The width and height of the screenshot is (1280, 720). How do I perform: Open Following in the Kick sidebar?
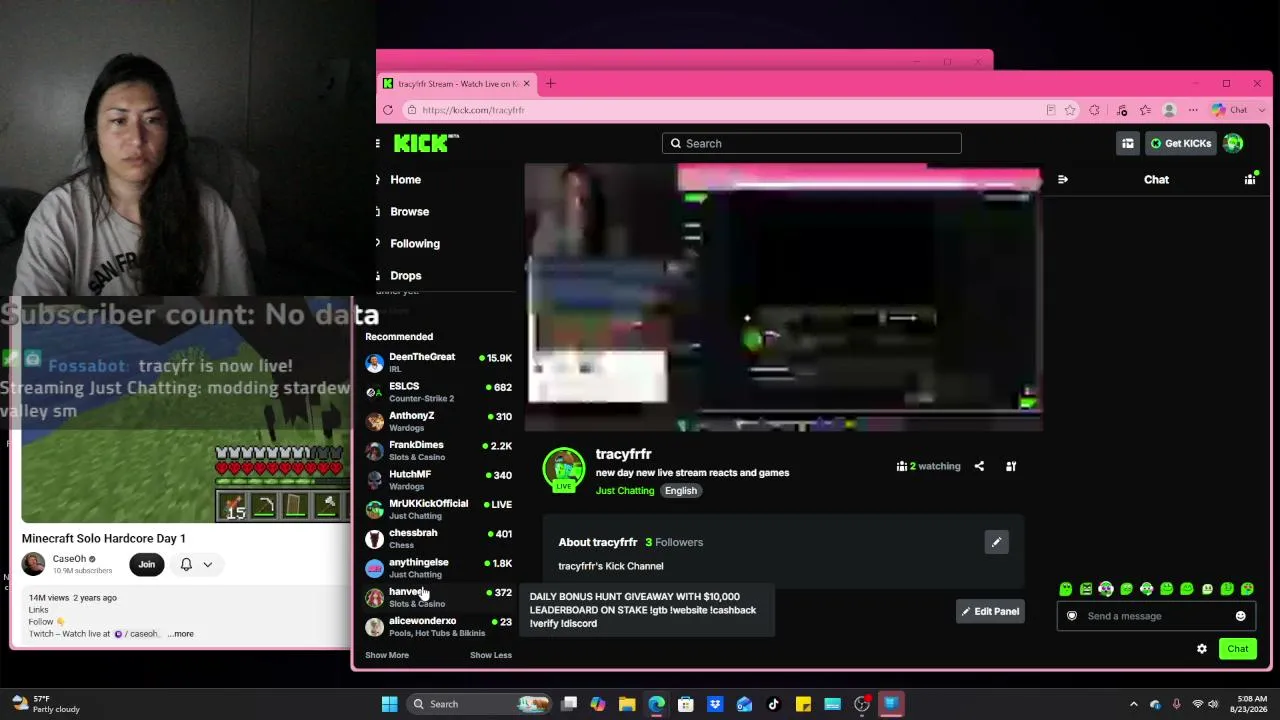point(415,244)
